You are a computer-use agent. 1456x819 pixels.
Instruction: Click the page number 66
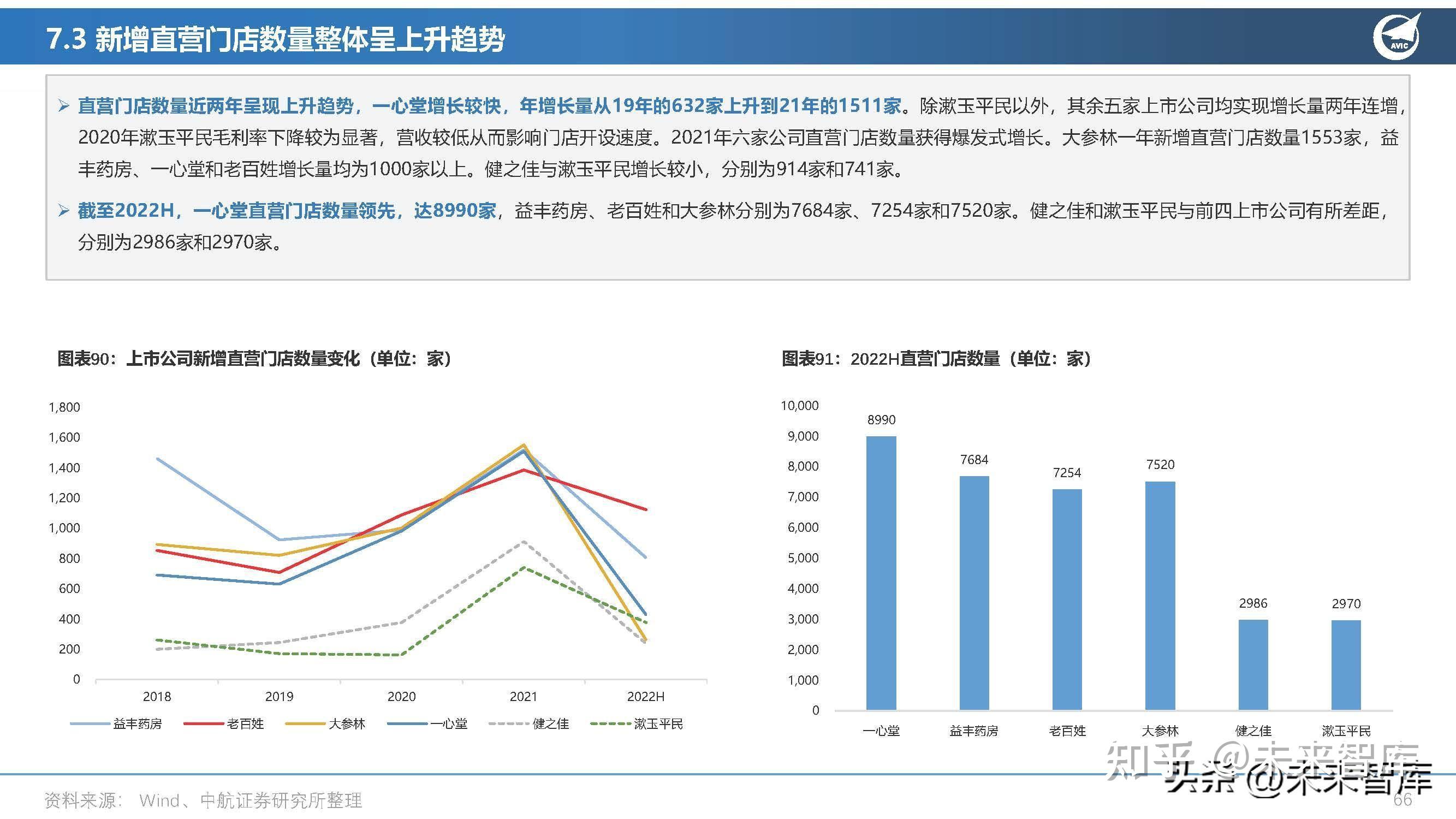(1403, 799)
